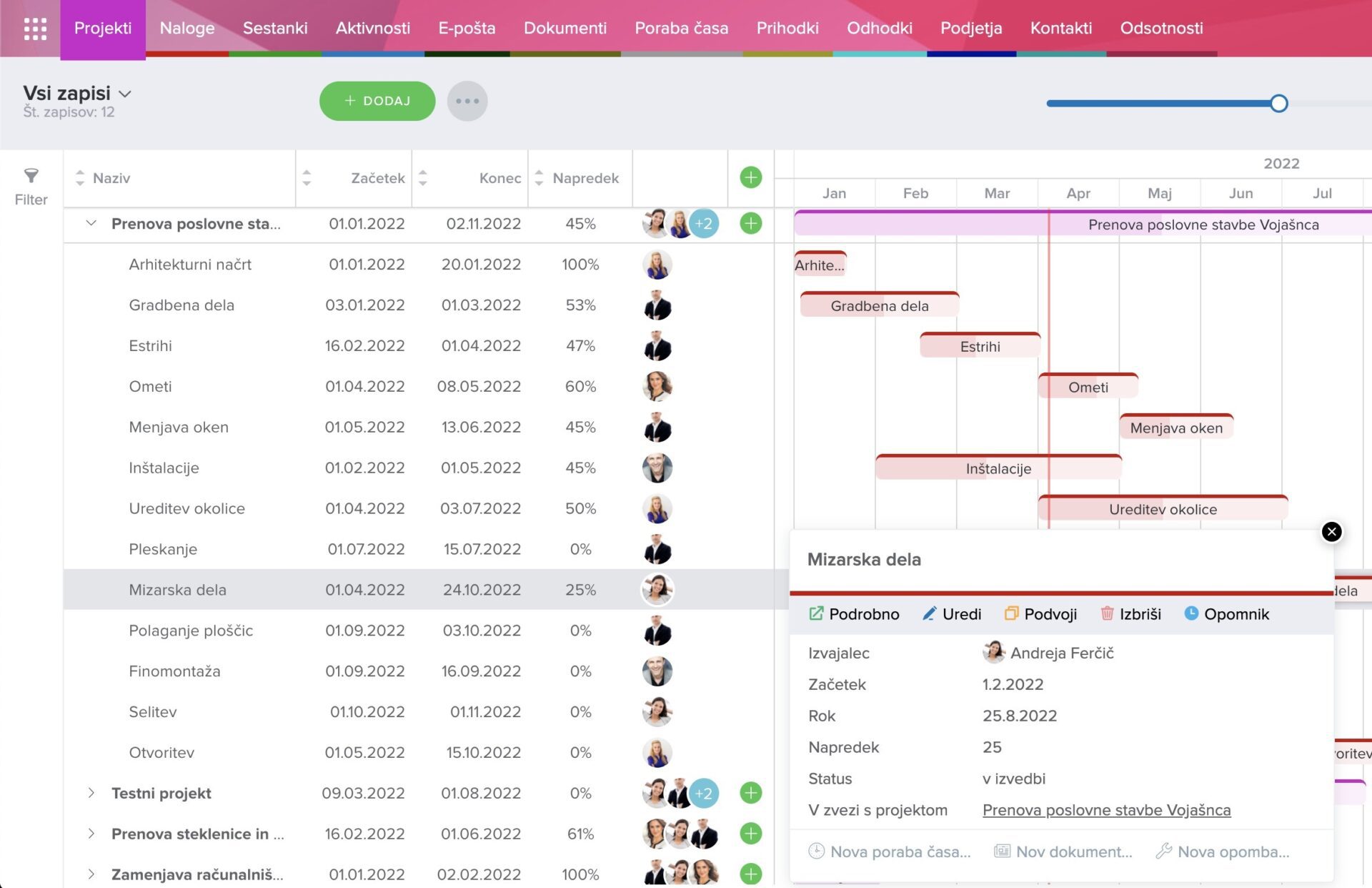
Task: Click the zoom slider handle
Action: [1279, 104]
